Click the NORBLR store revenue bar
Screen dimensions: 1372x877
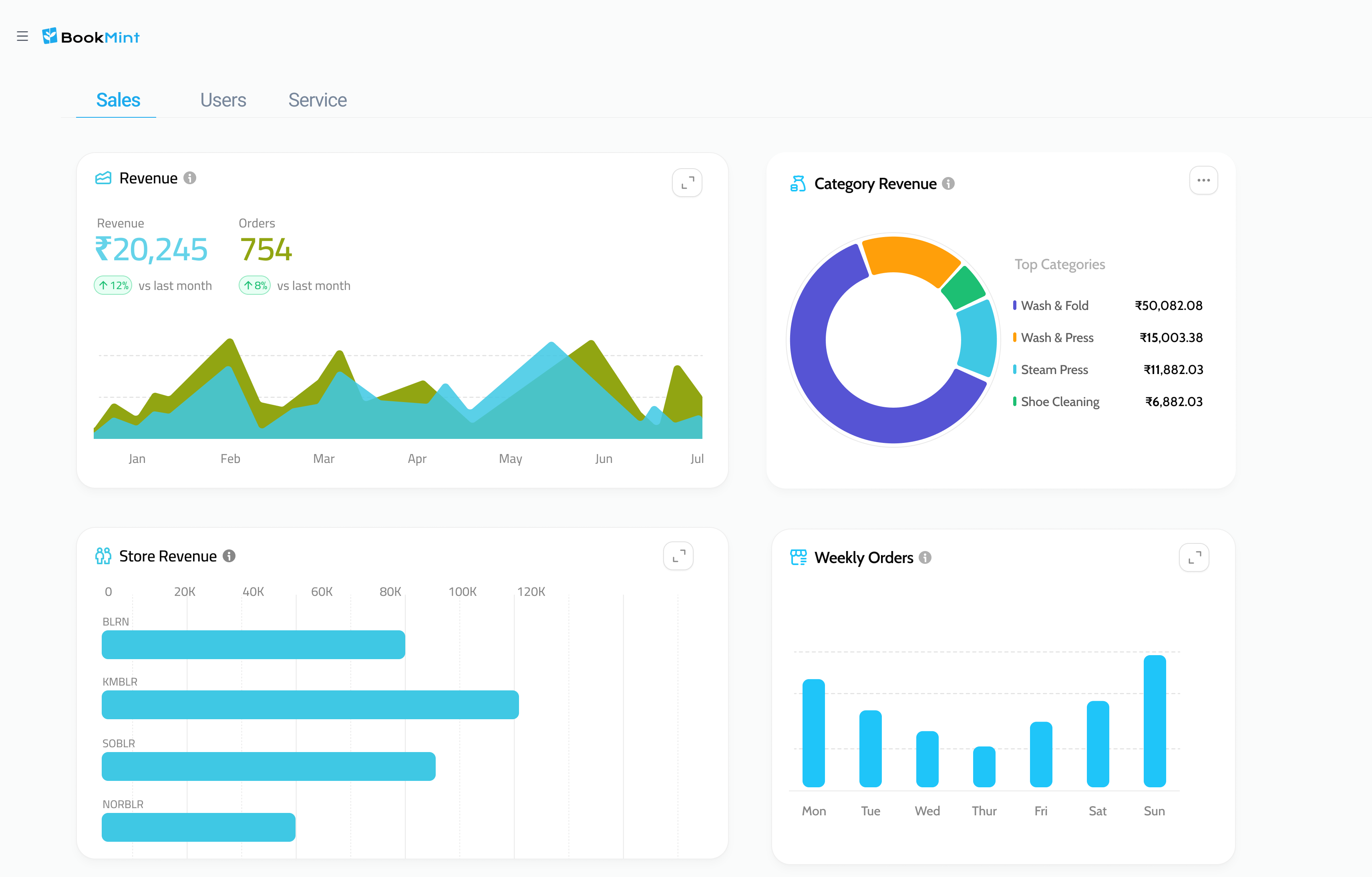[x=199, y=827]
